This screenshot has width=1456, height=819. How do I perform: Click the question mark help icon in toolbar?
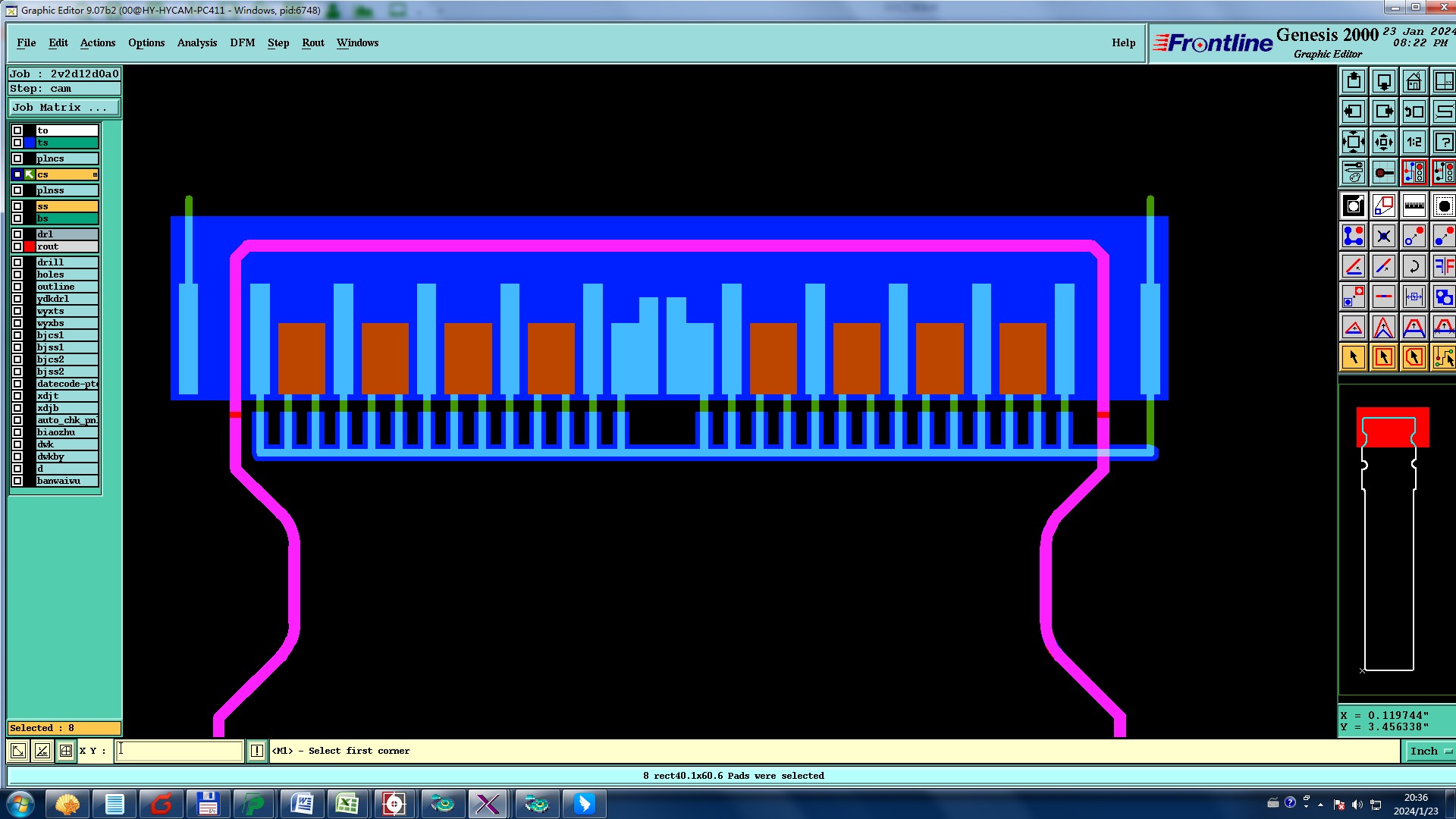[x=1444, y=142]
